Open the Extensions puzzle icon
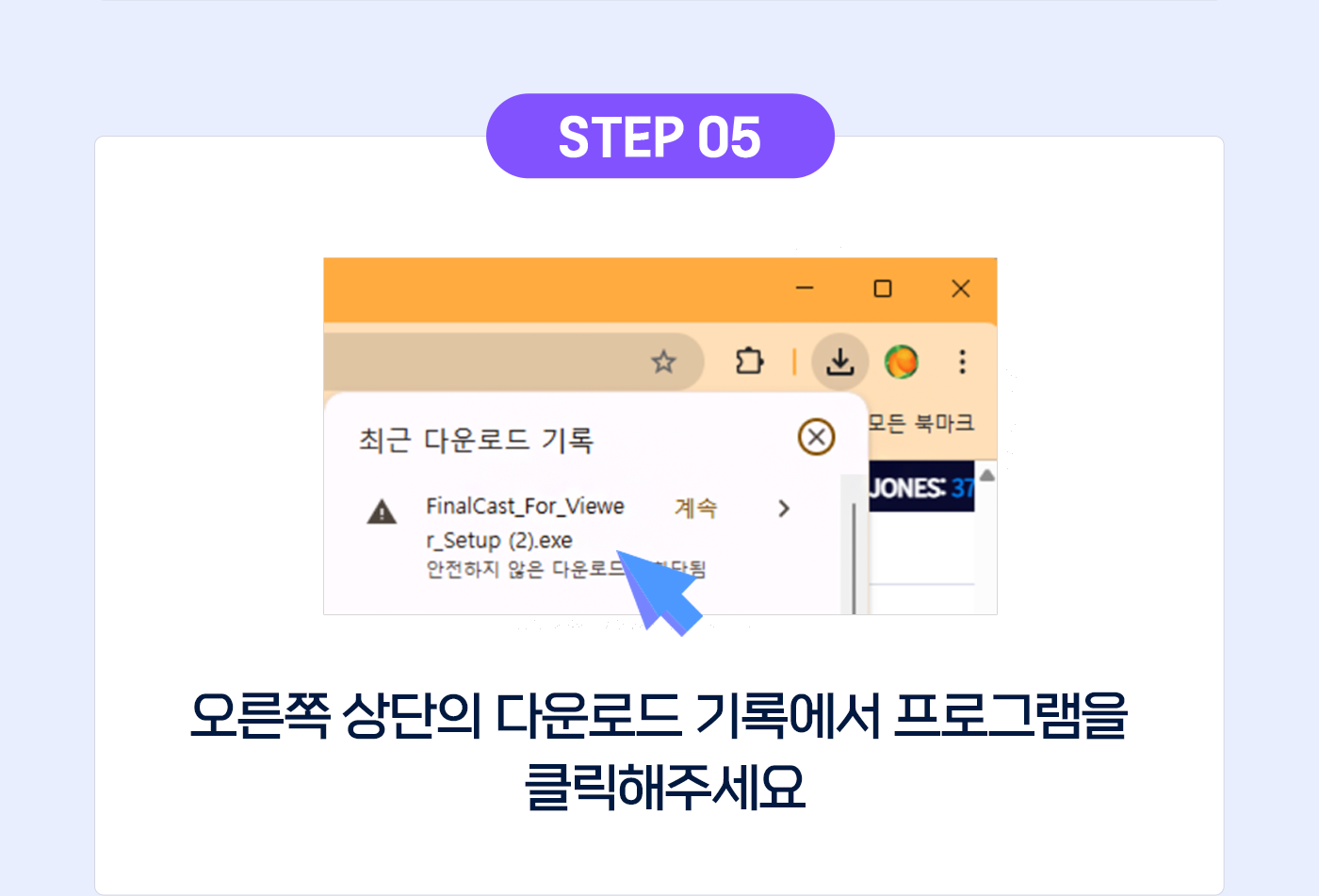 [x=749, y=361]
